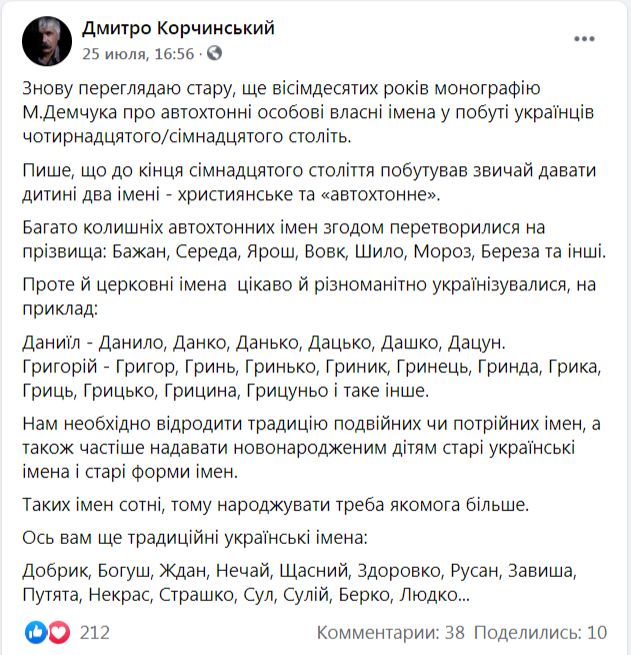Show who reacted via the 212 count
This screenshot has height=655, width=631.
coord(95,632)
